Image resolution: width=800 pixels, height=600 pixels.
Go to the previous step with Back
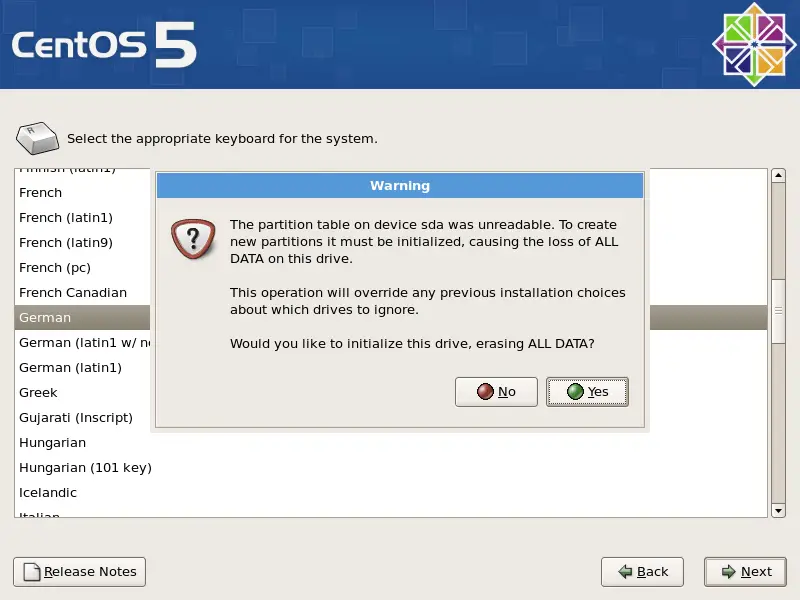click(x=642, y=572)
